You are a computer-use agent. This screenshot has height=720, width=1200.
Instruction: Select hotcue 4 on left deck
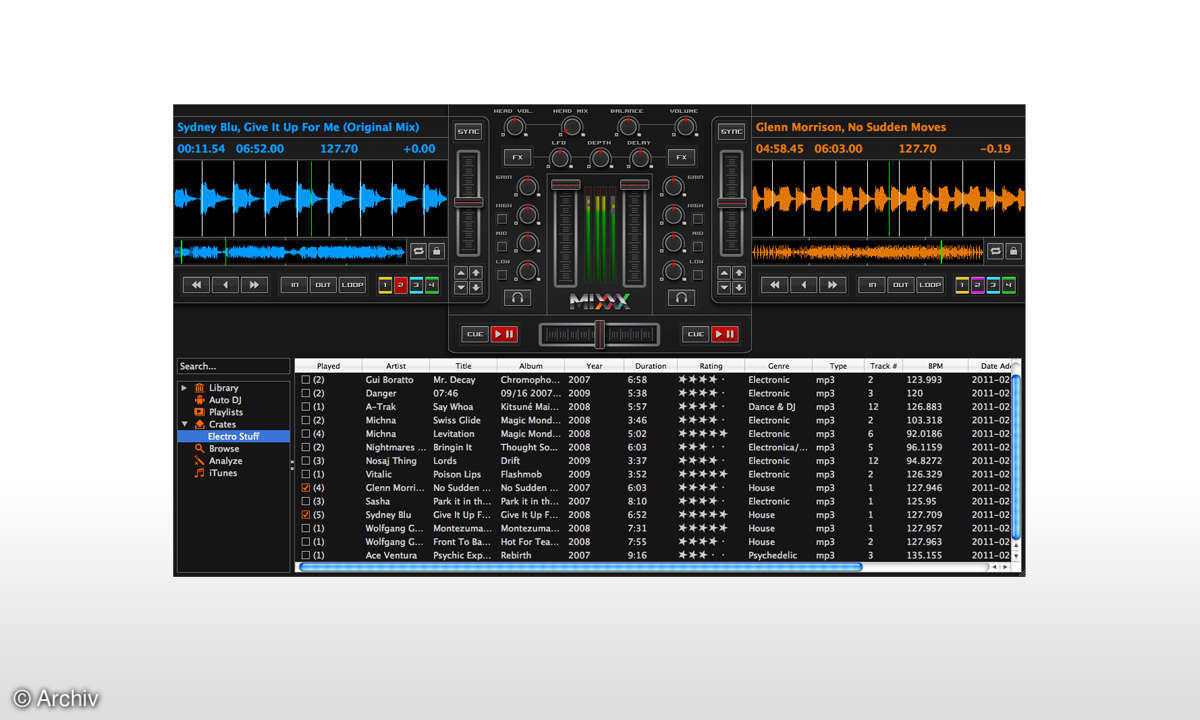tap(432, 285)
